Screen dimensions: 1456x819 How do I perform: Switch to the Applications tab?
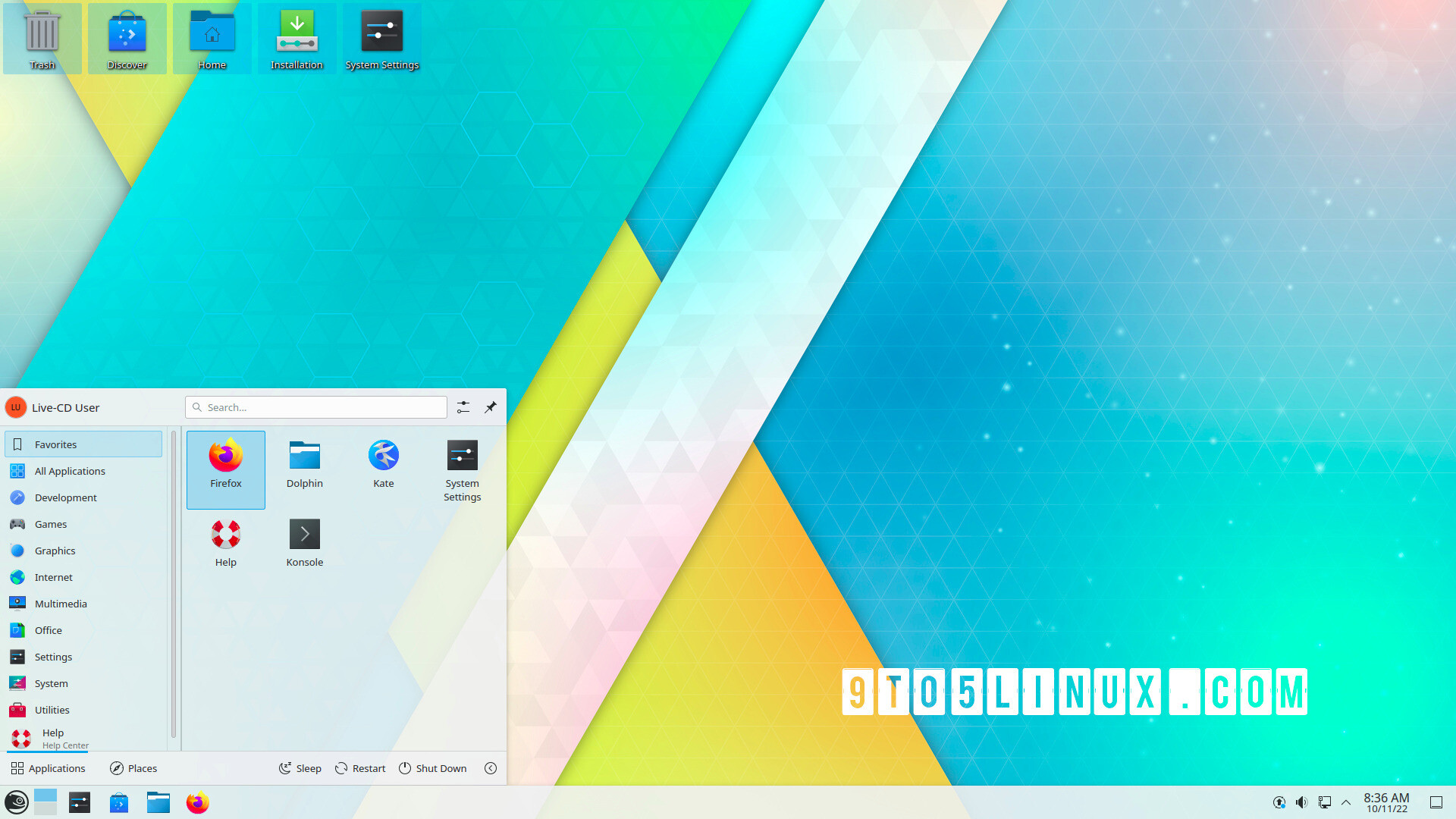pyautogui.click(x=48, y=768)
